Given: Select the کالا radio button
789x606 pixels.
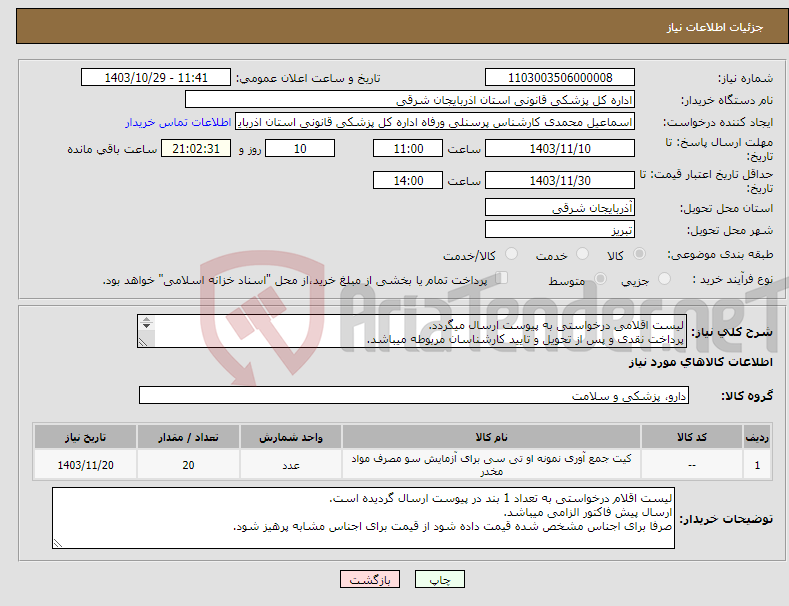Looking at the screenshot, I should click(x=639, y=254).
